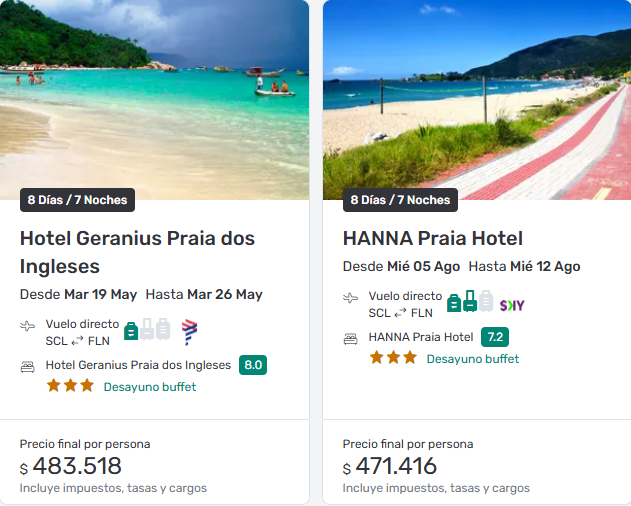
Task: Click the 8.0 rating badge
Action: (x=253, y=365)
